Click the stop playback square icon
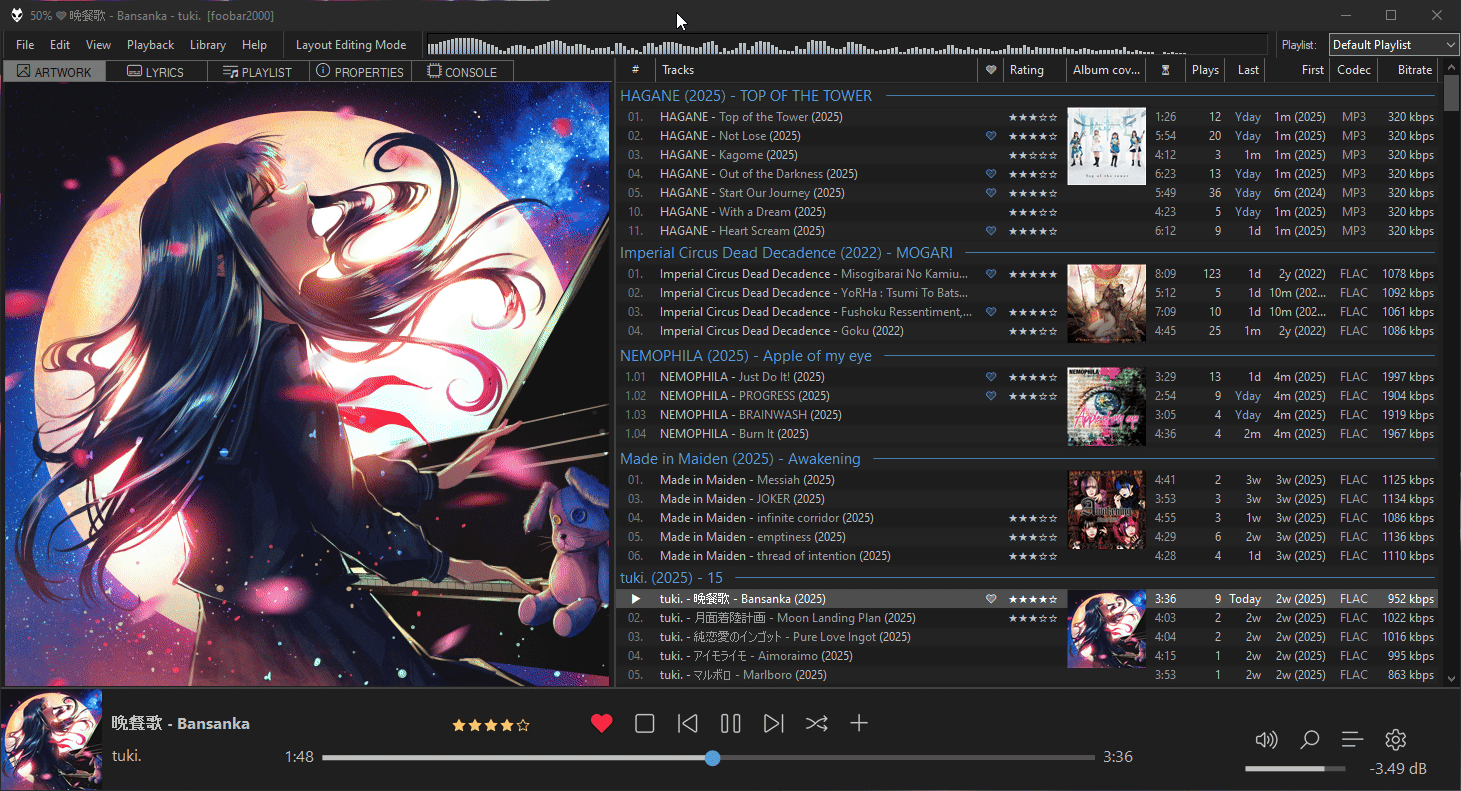1461x791 pixels. pos(645,724)
